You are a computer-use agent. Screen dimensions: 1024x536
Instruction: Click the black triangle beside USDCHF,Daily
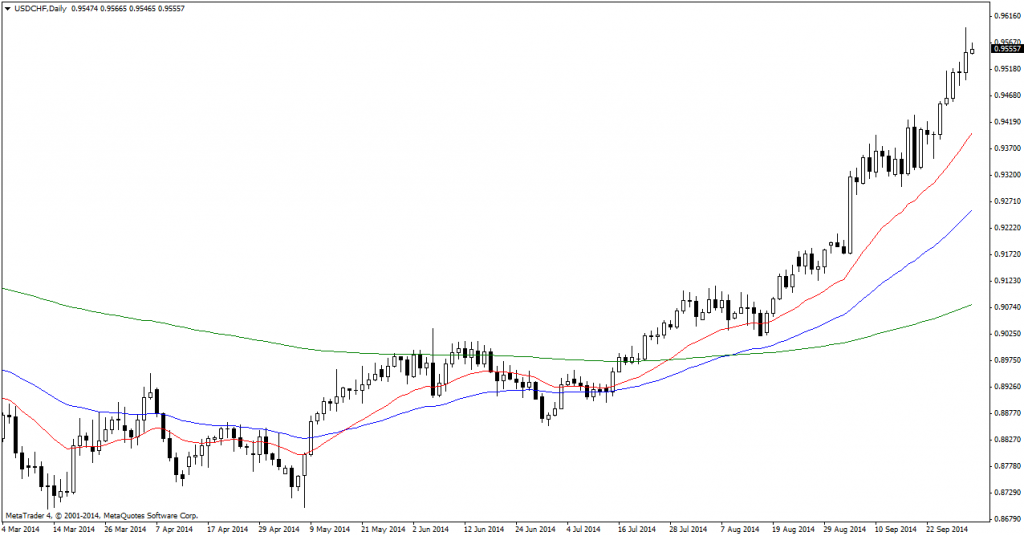coord(7,8)
